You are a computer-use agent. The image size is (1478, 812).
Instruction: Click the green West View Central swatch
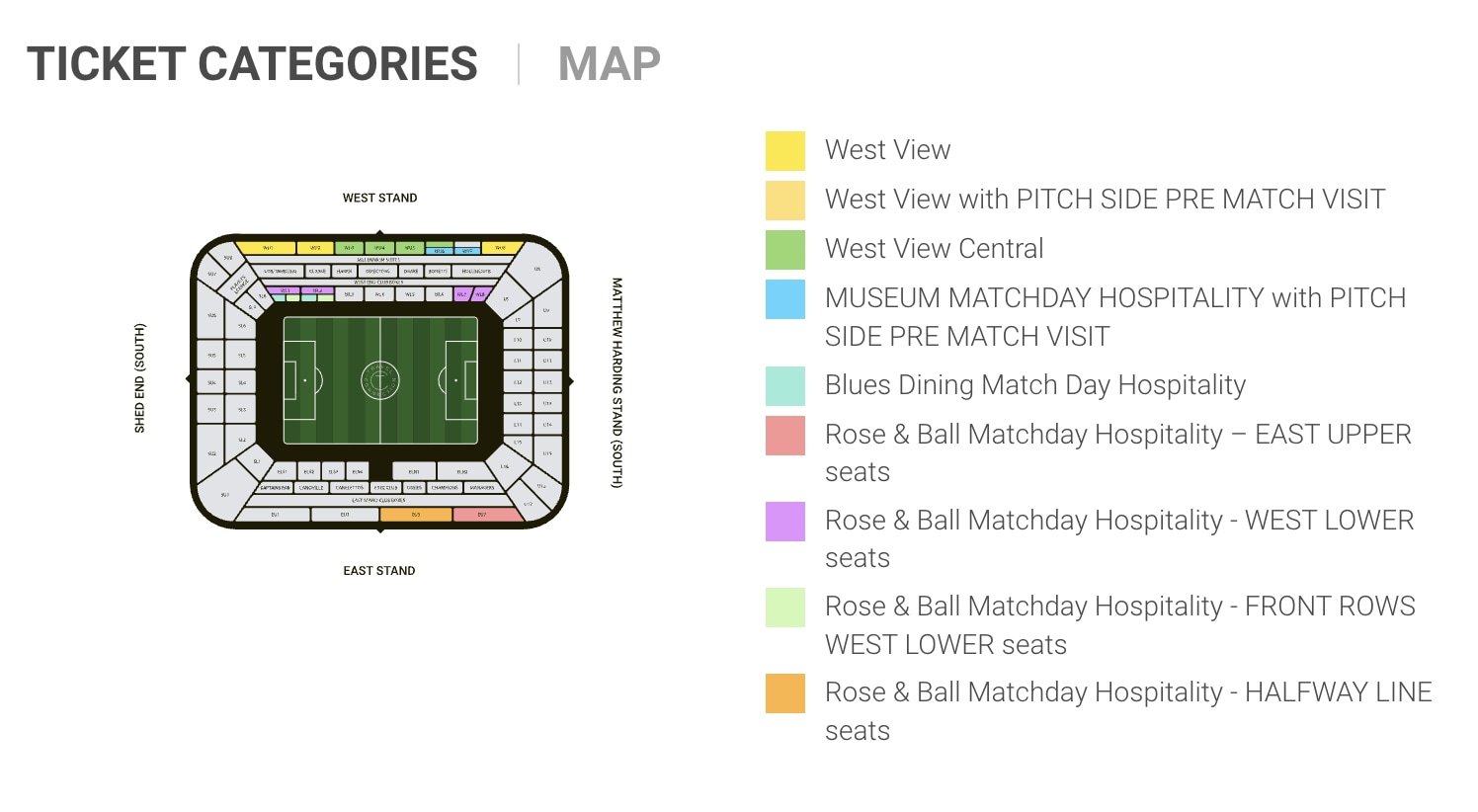click(784, 249)
